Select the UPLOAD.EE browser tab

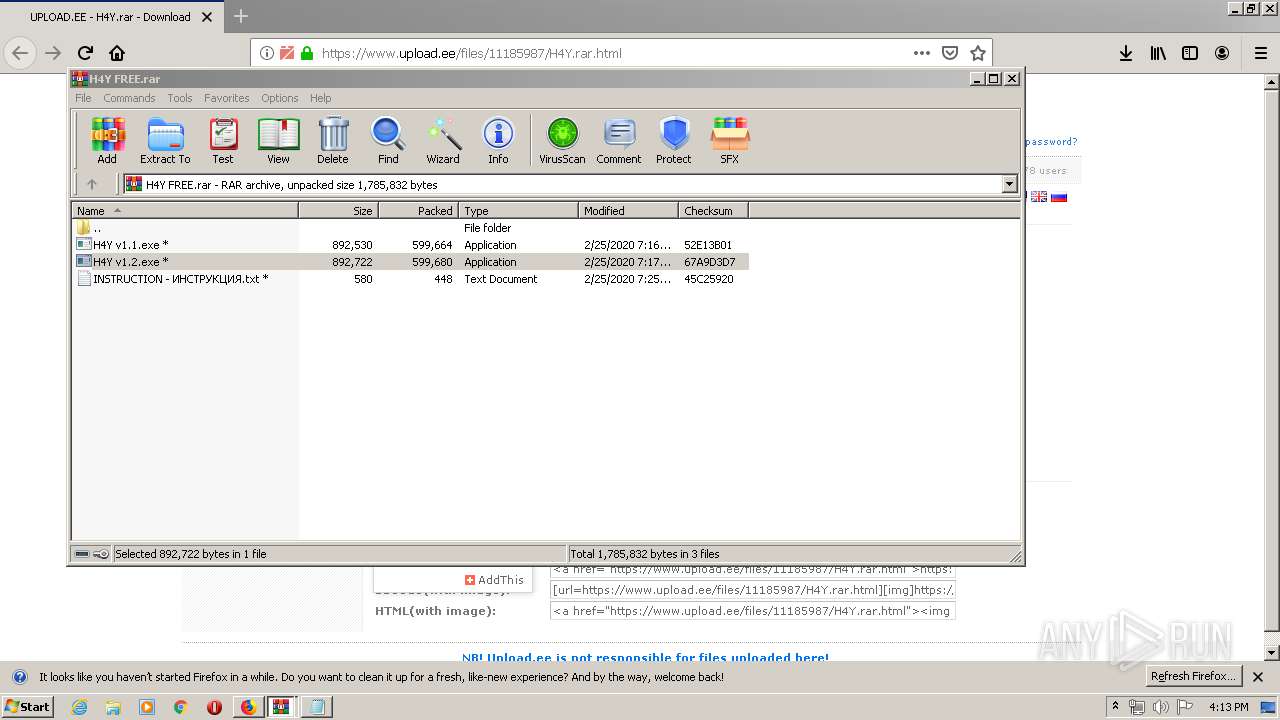(110, 17)
